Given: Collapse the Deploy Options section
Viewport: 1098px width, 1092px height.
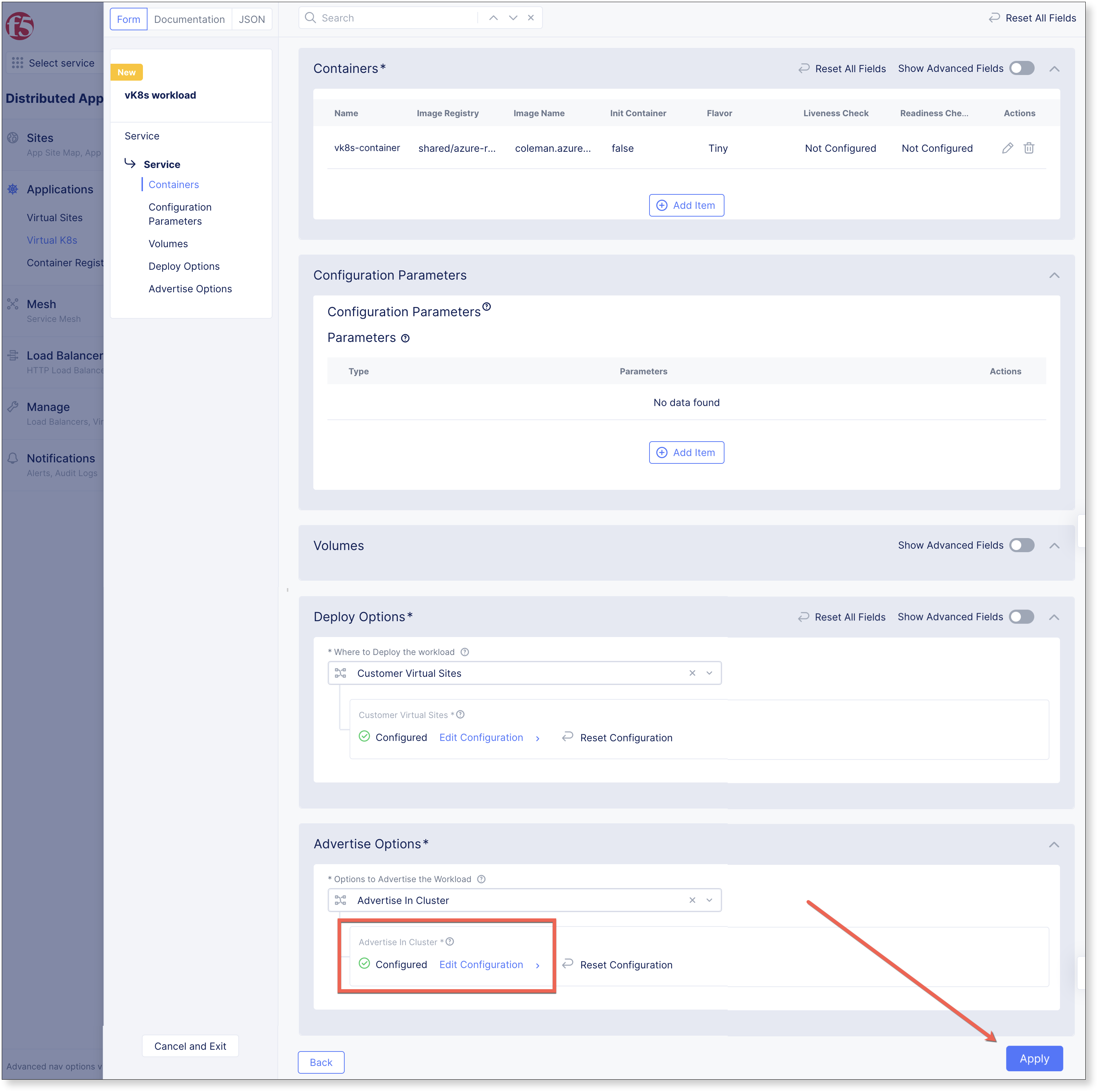Looking at the screenshot, I should (x=1054, y=617).
